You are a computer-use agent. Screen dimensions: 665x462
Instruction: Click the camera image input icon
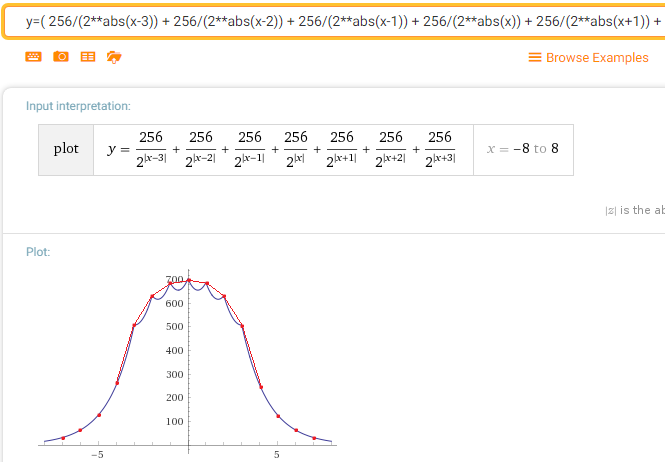pos(61,56)
